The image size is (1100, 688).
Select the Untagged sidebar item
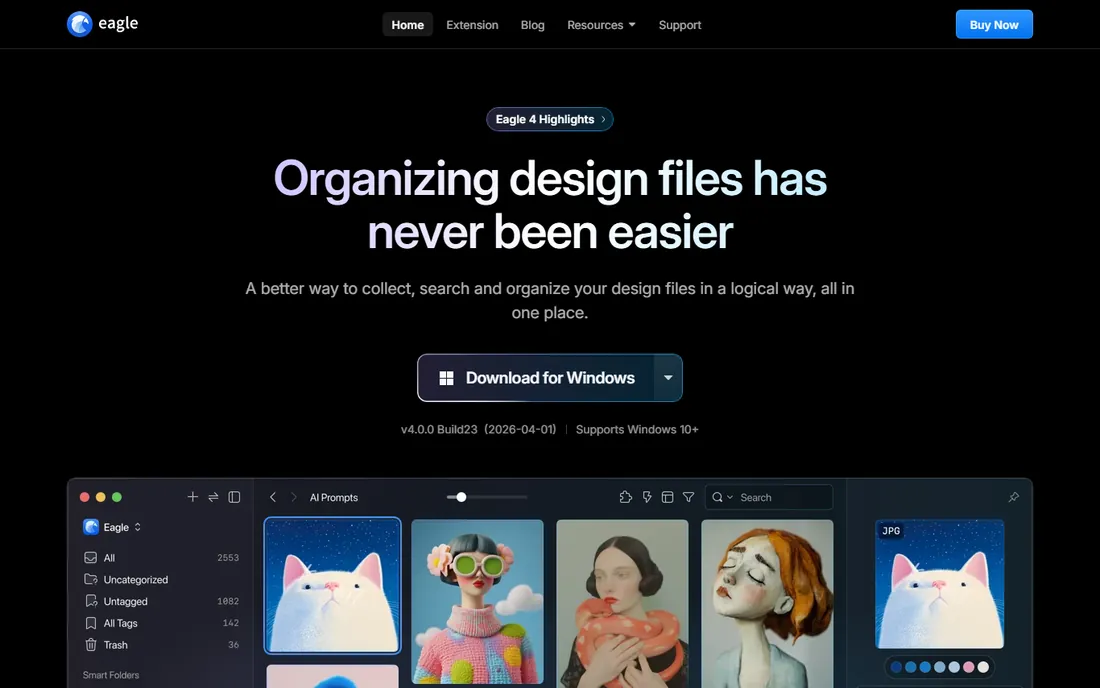tap(161, 601)
